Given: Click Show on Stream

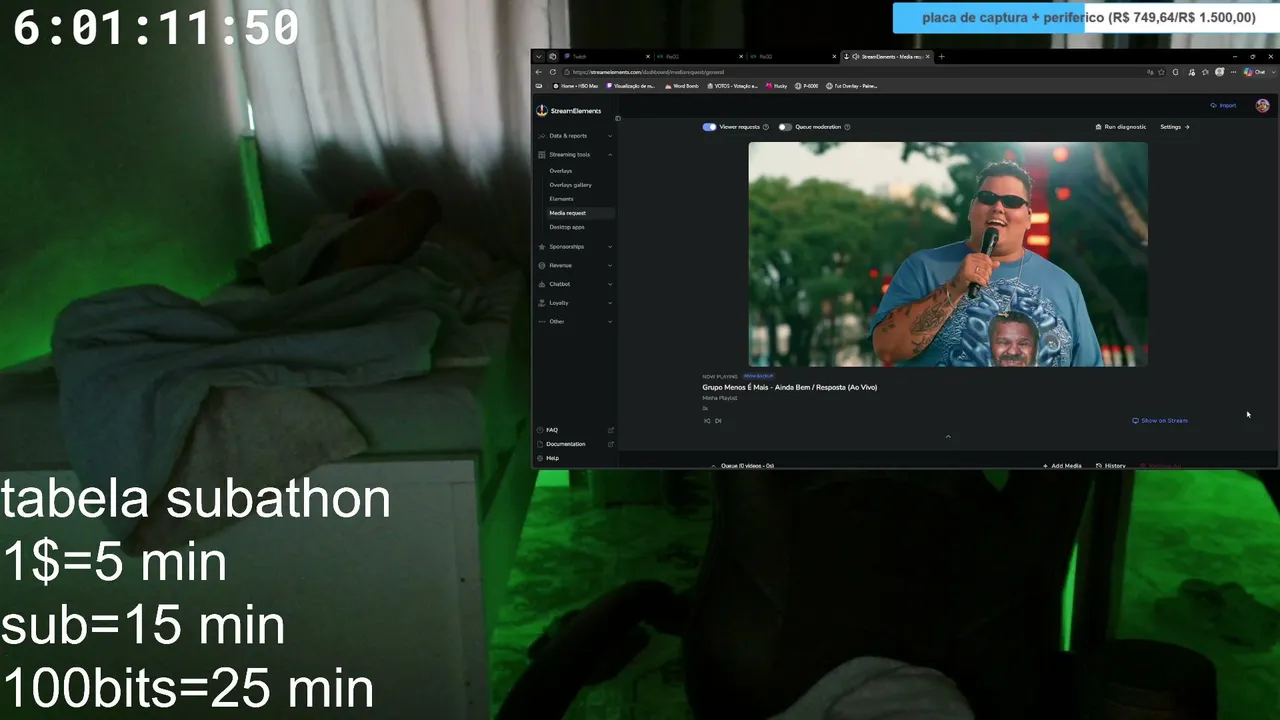Looking at the screenshot, I should point(1160,421).
